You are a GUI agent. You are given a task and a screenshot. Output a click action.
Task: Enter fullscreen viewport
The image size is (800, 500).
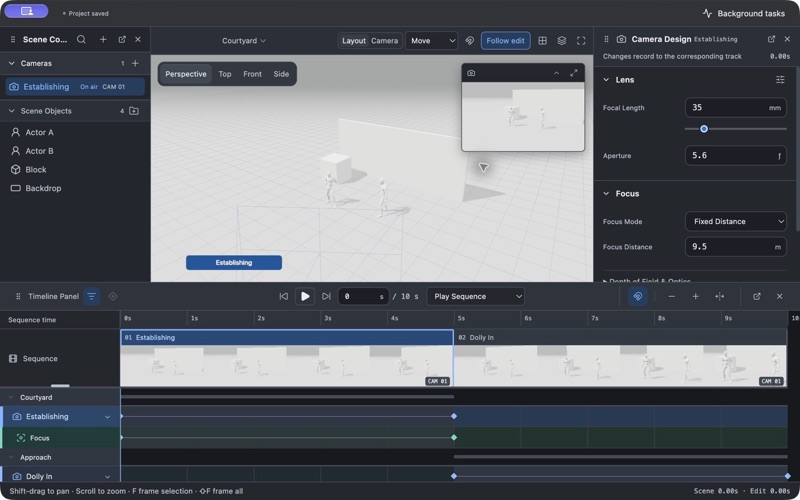(x=581, y=41)
